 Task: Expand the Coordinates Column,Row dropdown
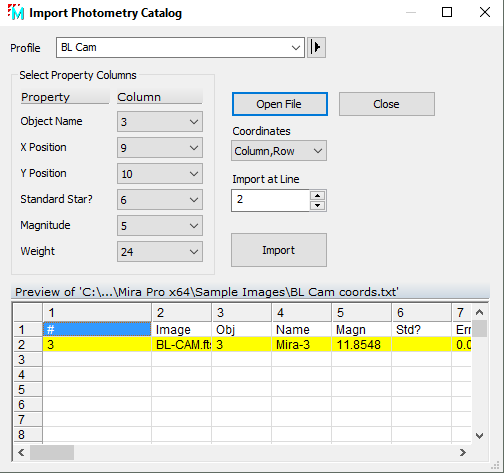tap(279, 151)
